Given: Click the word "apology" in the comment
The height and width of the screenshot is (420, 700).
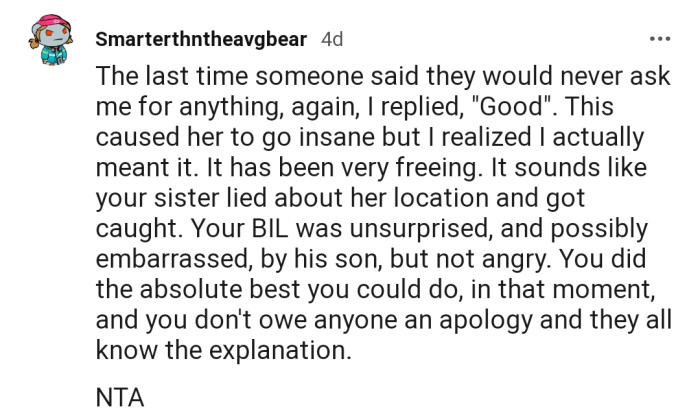Looking at the screenshot, I should click(x=486, y=320).
